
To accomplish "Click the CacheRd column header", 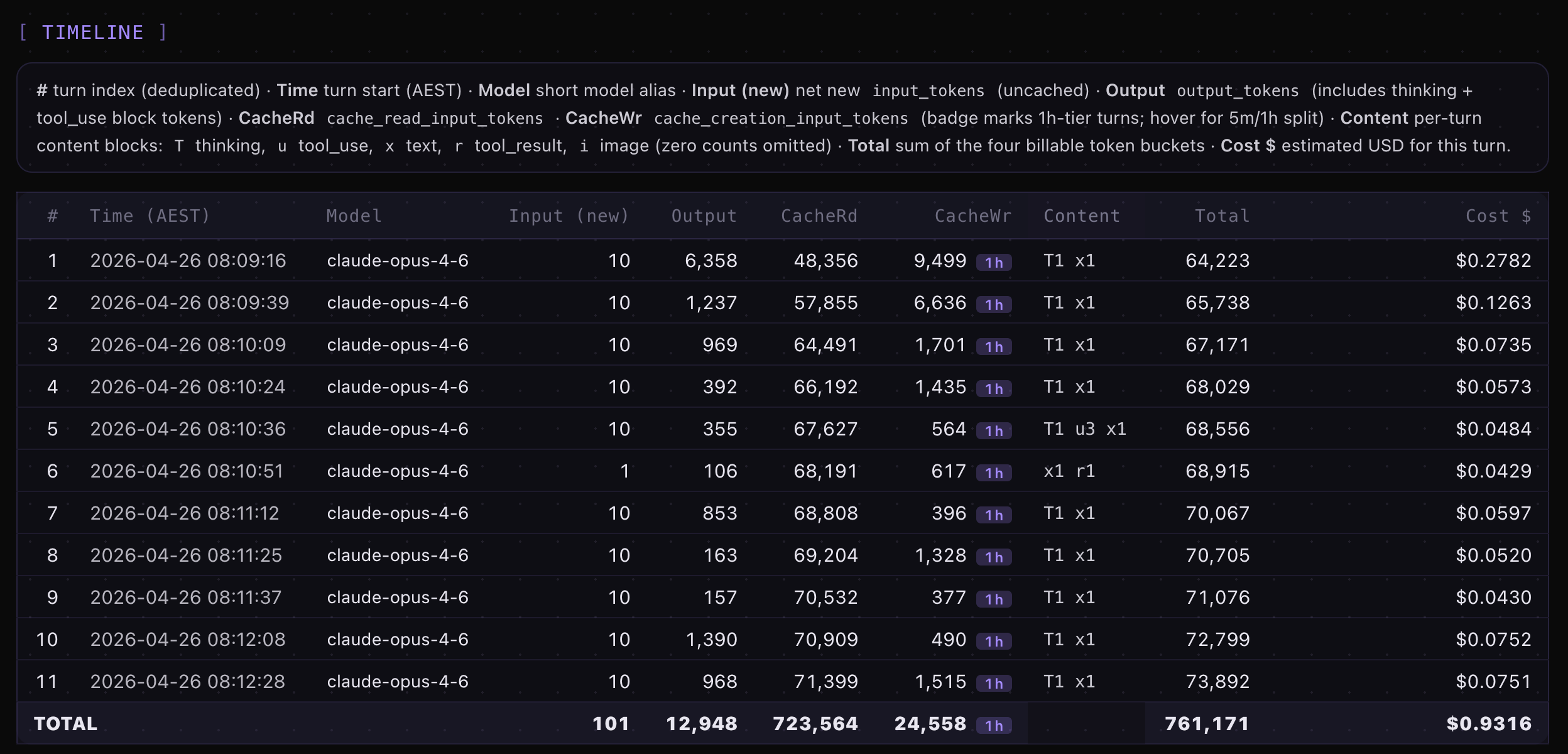I will click(x=819, y=216).
